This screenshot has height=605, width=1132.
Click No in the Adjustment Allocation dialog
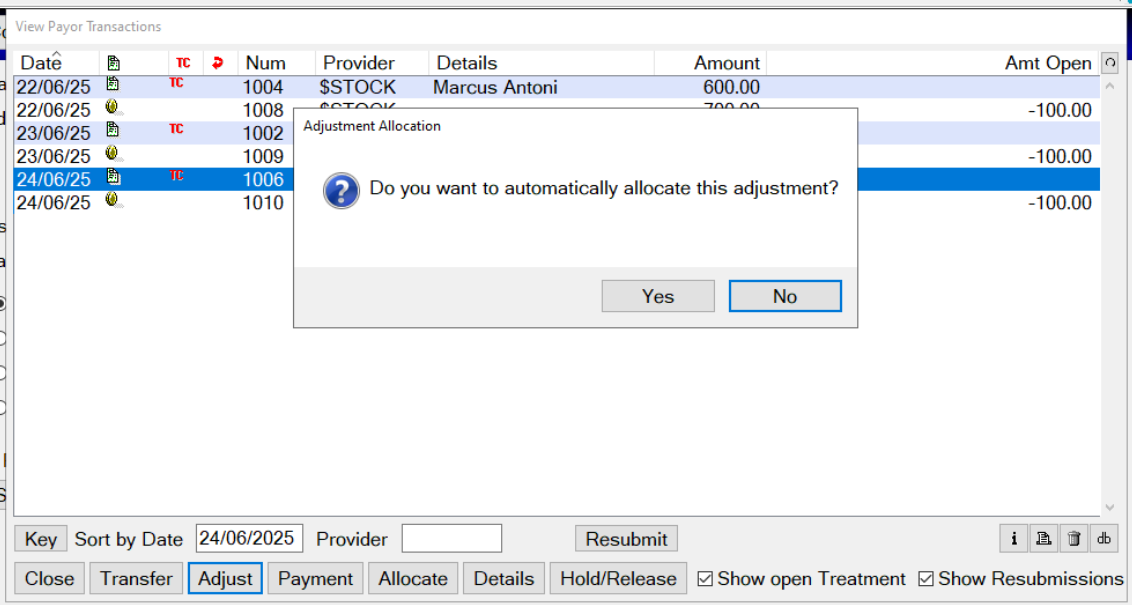[x=785, y=296]
